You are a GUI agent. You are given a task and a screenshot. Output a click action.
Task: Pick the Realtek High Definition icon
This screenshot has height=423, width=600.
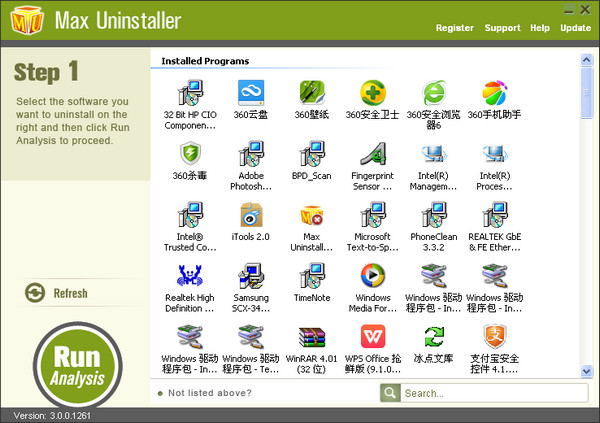tap(190, 276)
